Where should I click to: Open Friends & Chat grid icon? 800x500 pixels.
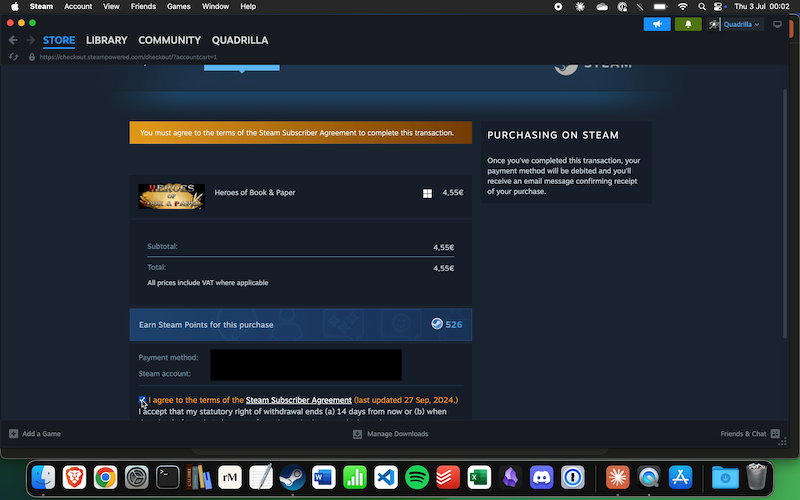tap(775, 434)
